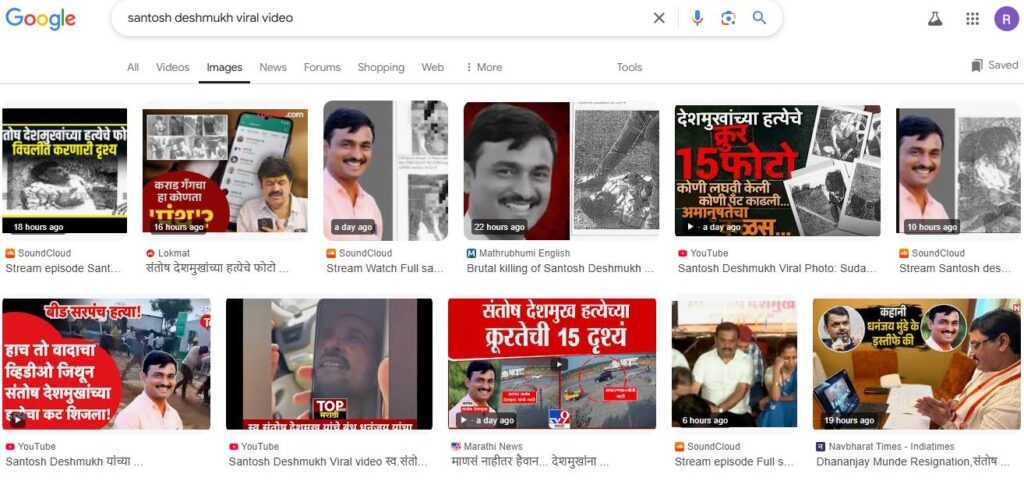Expand the More search filters menu
Screen dimensions: 1024x481
pos(484,67)
